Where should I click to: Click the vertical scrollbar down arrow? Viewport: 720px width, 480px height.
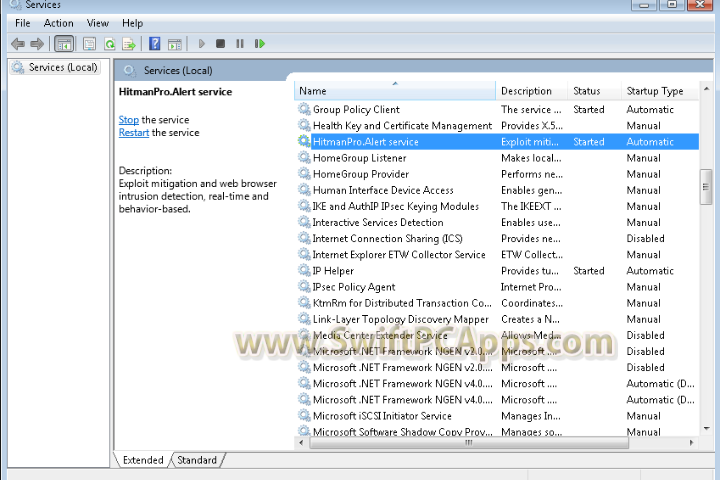(x=706, y=429)
